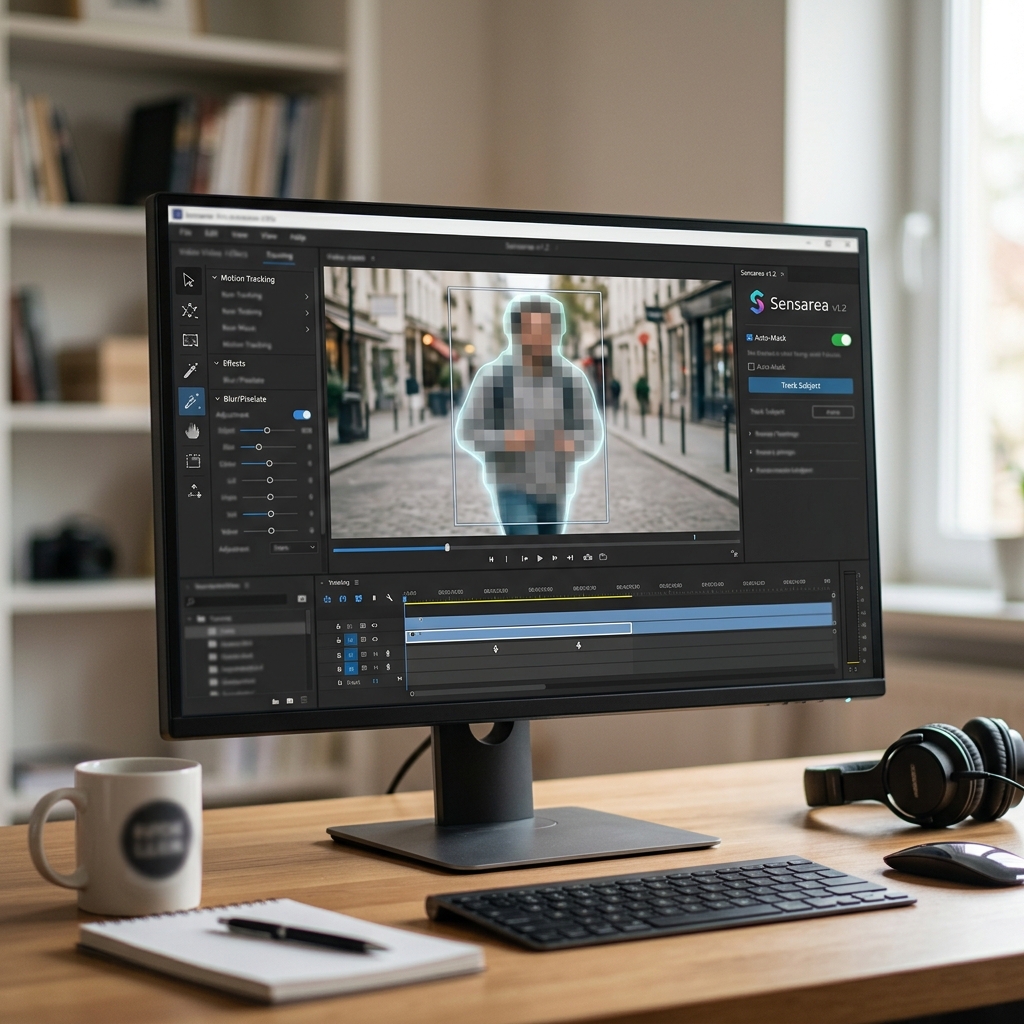The image size is (1024, 1024).
Task: Click the microphone icon on the first audio track
Action: tap(388, 653)
